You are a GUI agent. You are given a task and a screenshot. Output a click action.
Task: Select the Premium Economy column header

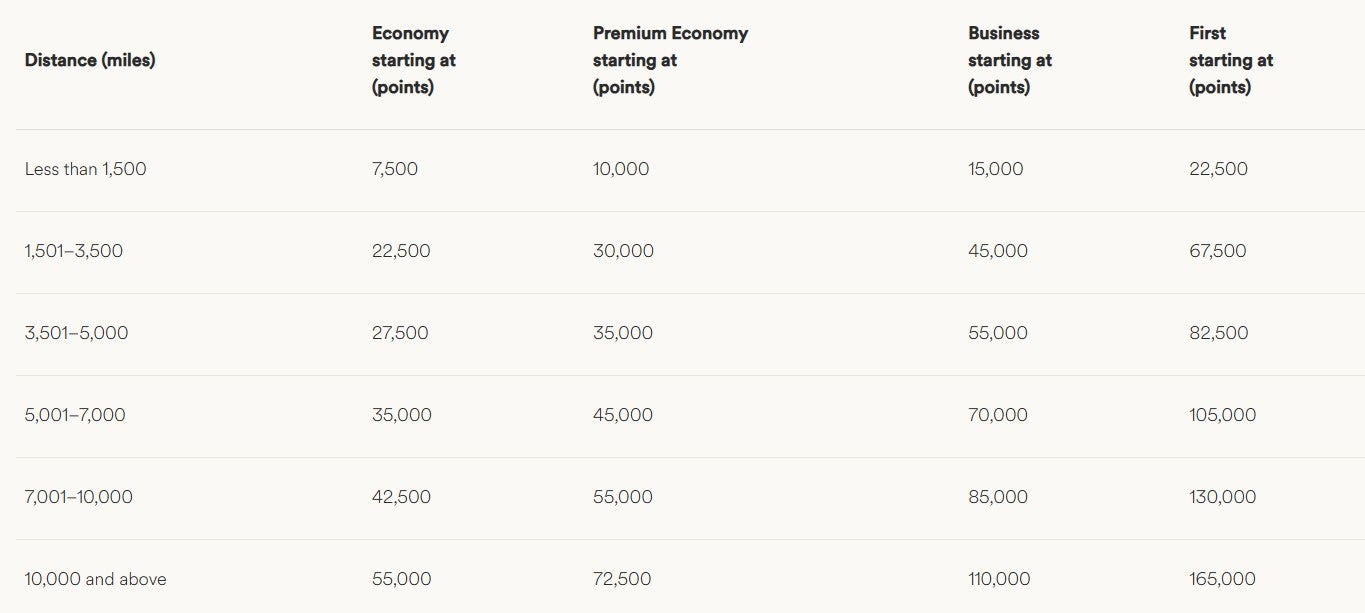pos(670,60)
